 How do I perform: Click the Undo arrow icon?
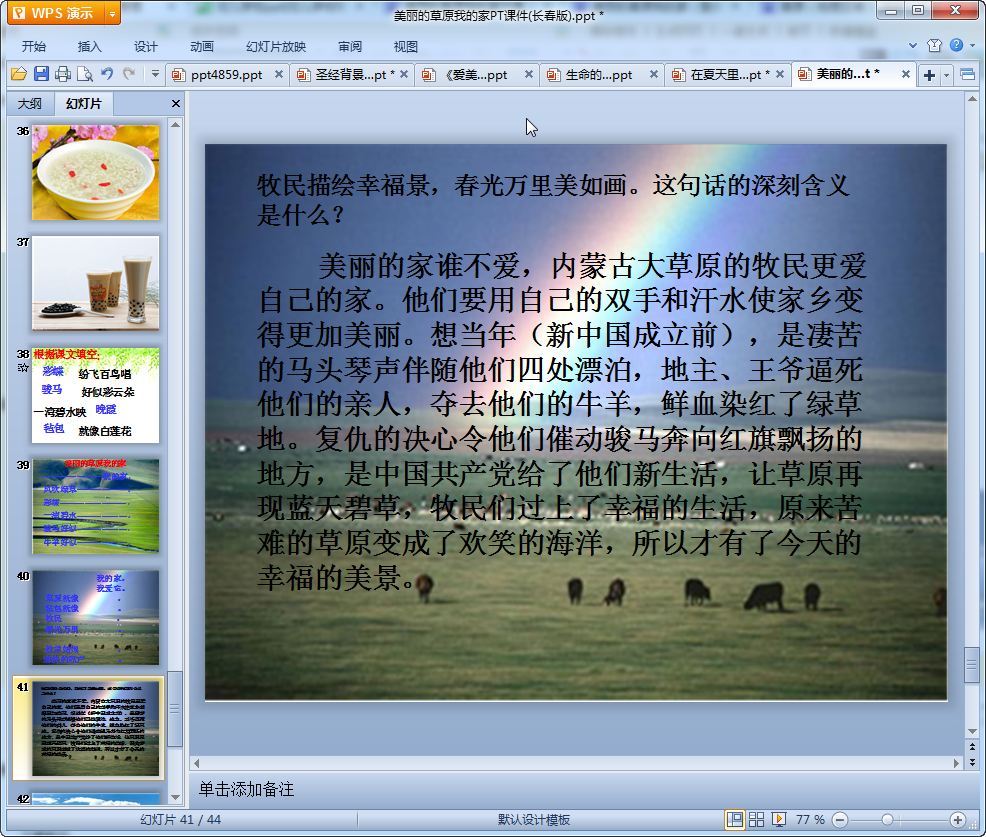pyautogui.click(x=107, y=74)
